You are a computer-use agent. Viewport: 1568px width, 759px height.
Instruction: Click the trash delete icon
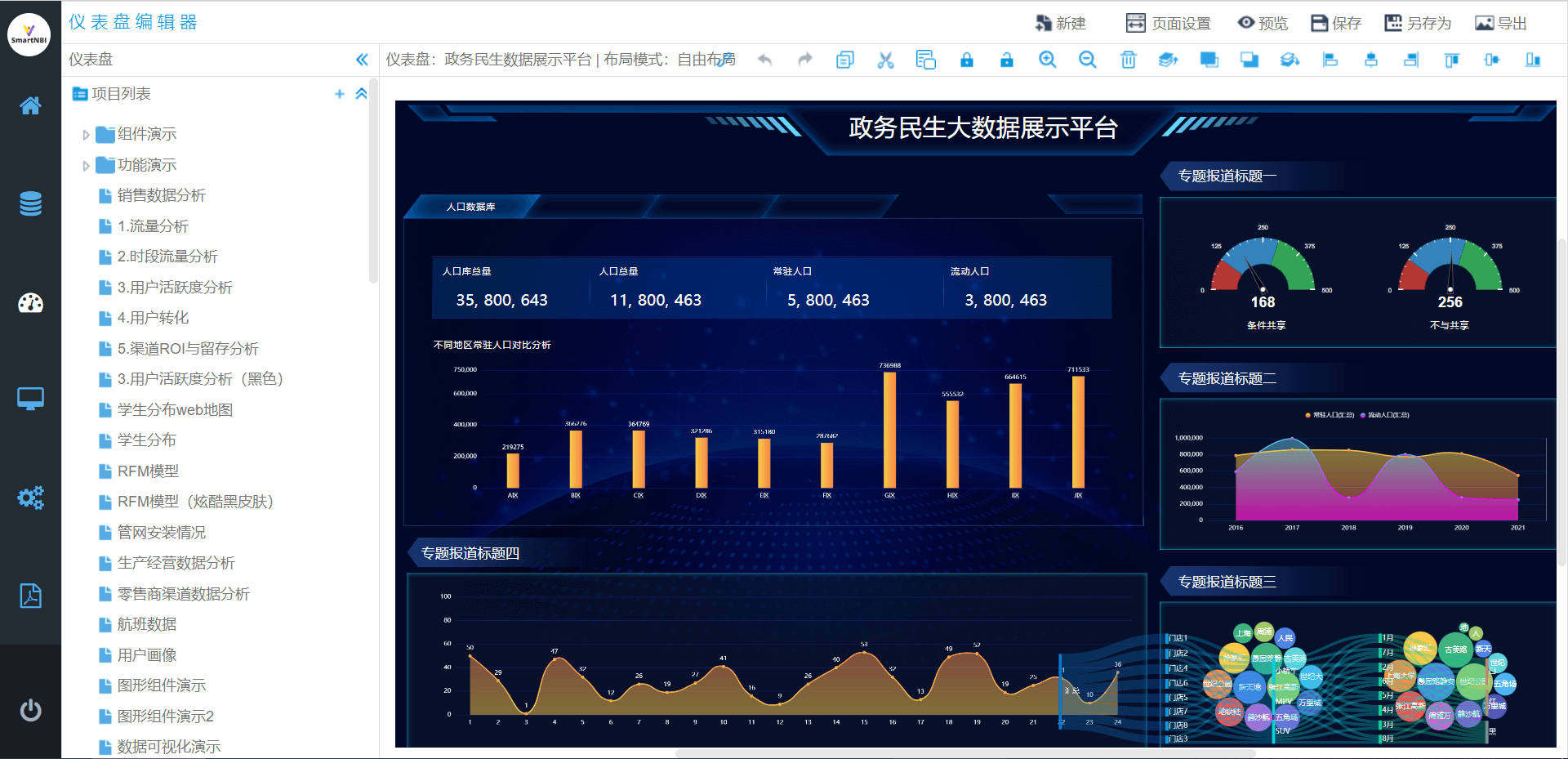(1129, 60)
